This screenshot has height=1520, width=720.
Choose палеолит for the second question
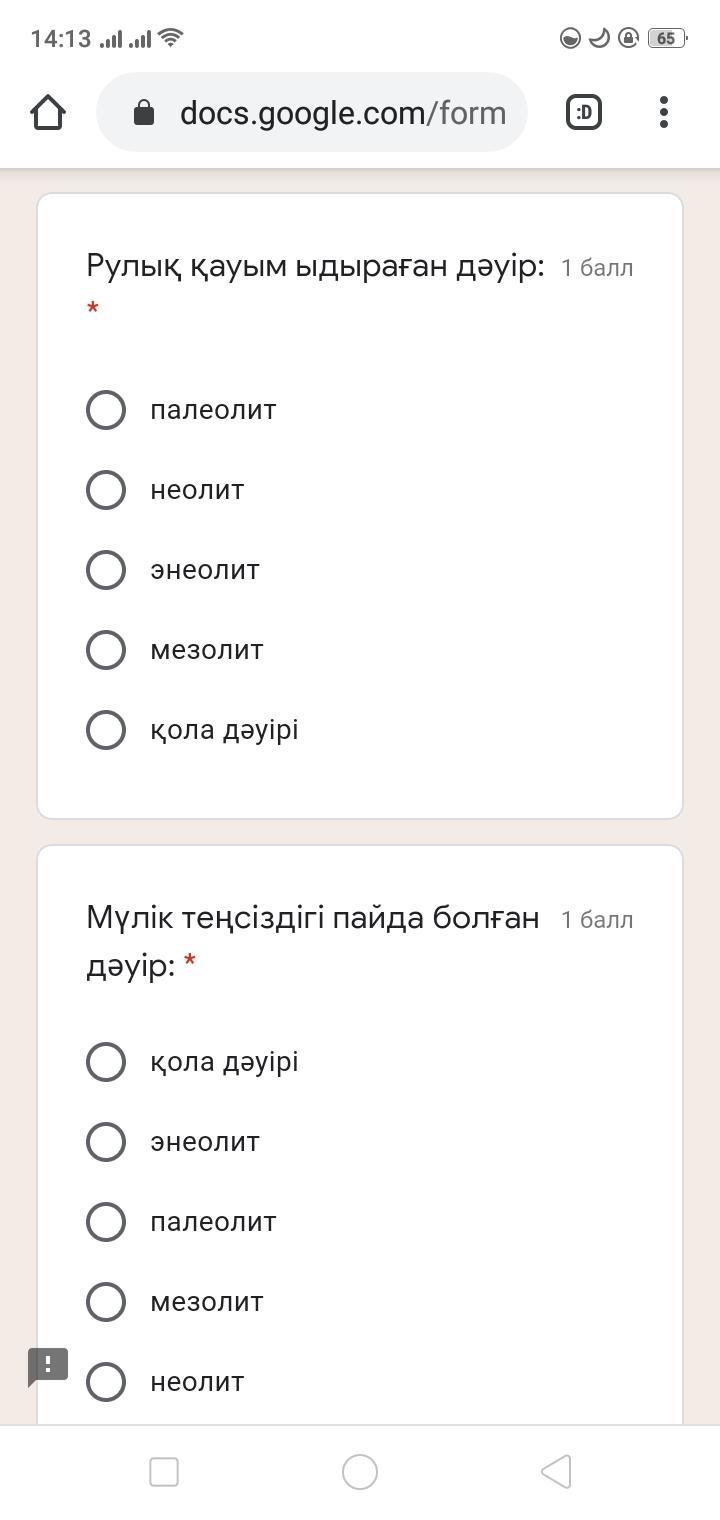click(106, 1222)
